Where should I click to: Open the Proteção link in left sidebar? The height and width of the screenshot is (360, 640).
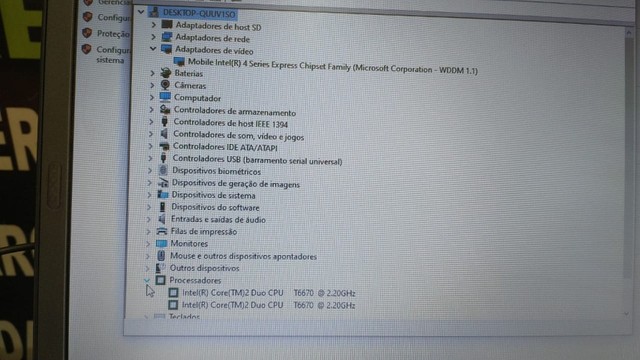[x=113, y=34]
